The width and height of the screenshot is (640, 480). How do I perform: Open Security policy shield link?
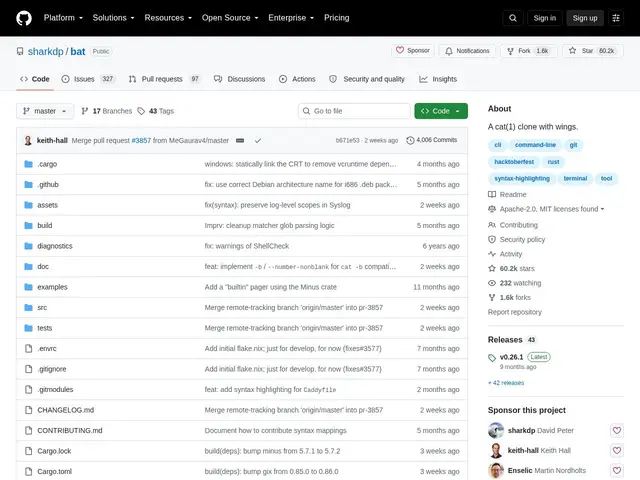click(x=517, y=240)
